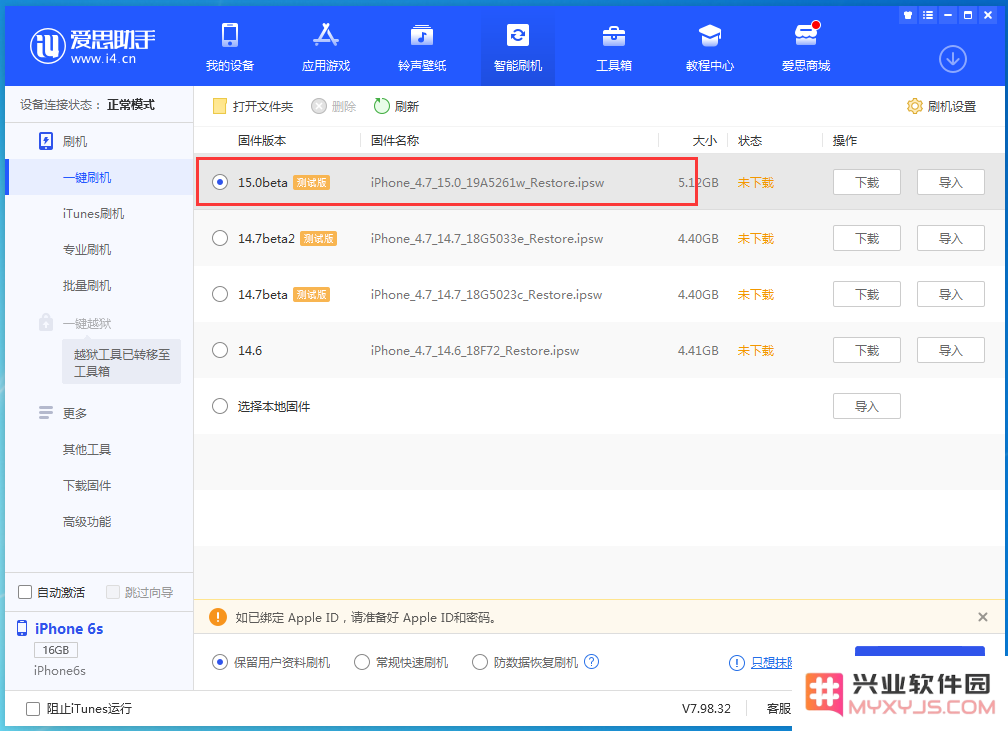Click 越狱工具已转移至工具箱 notice

pos(122,362)
